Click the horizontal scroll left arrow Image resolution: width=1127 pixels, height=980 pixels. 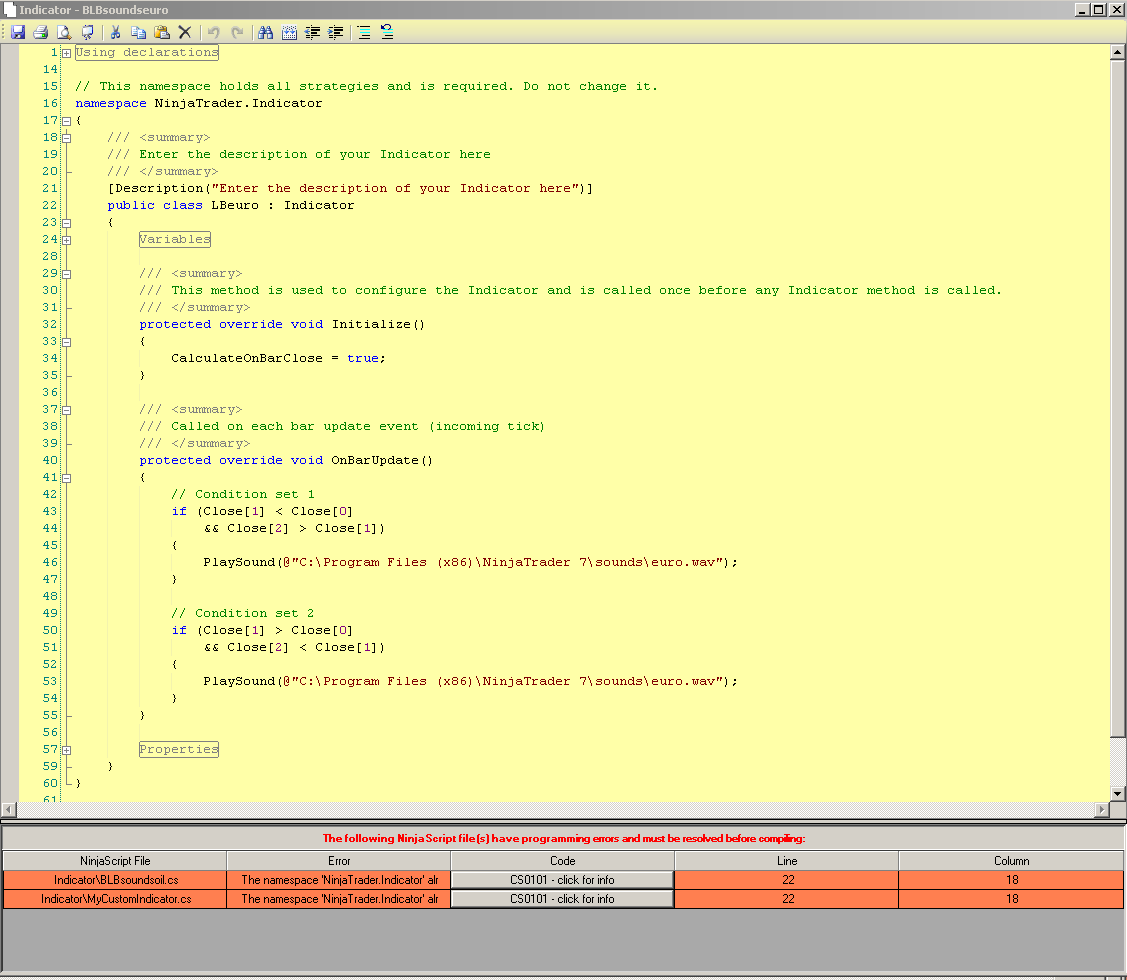(x=9, y=809)
